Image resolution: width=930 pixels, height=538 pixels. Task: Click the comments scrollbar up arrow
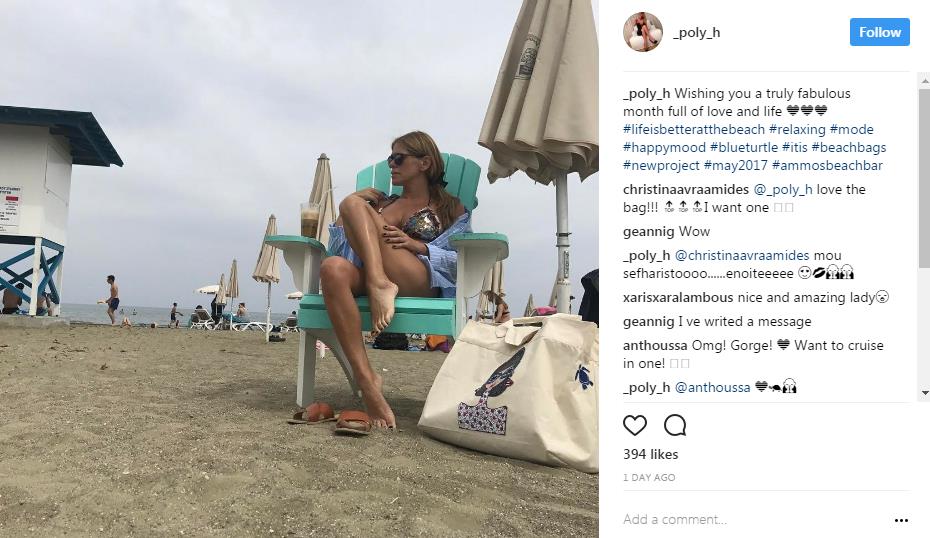click(925, 79)
